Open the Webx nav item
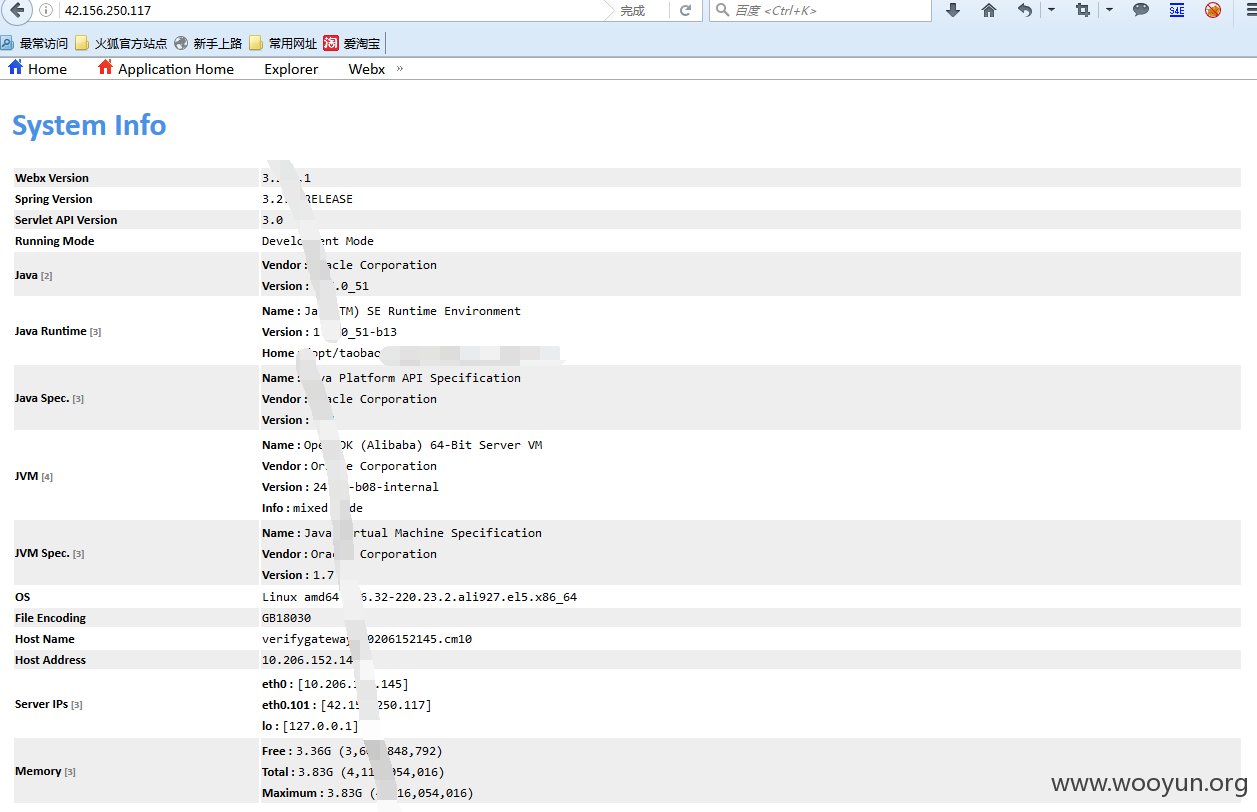 [367, 69]
